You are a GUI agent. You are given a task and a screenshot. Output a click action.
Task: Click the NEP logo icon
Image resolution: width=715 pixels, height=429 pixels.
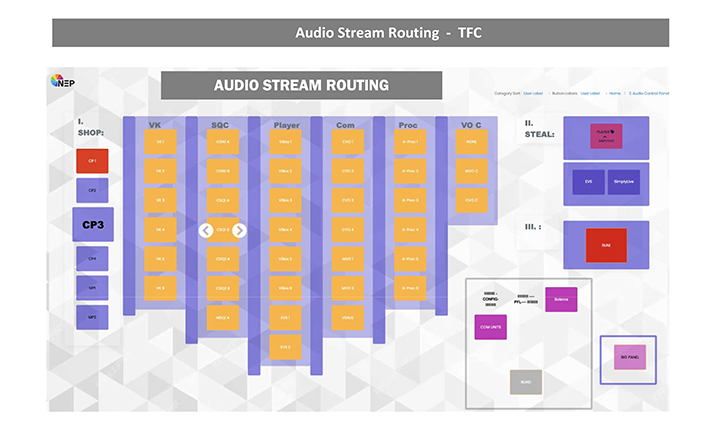pos(62,81)
